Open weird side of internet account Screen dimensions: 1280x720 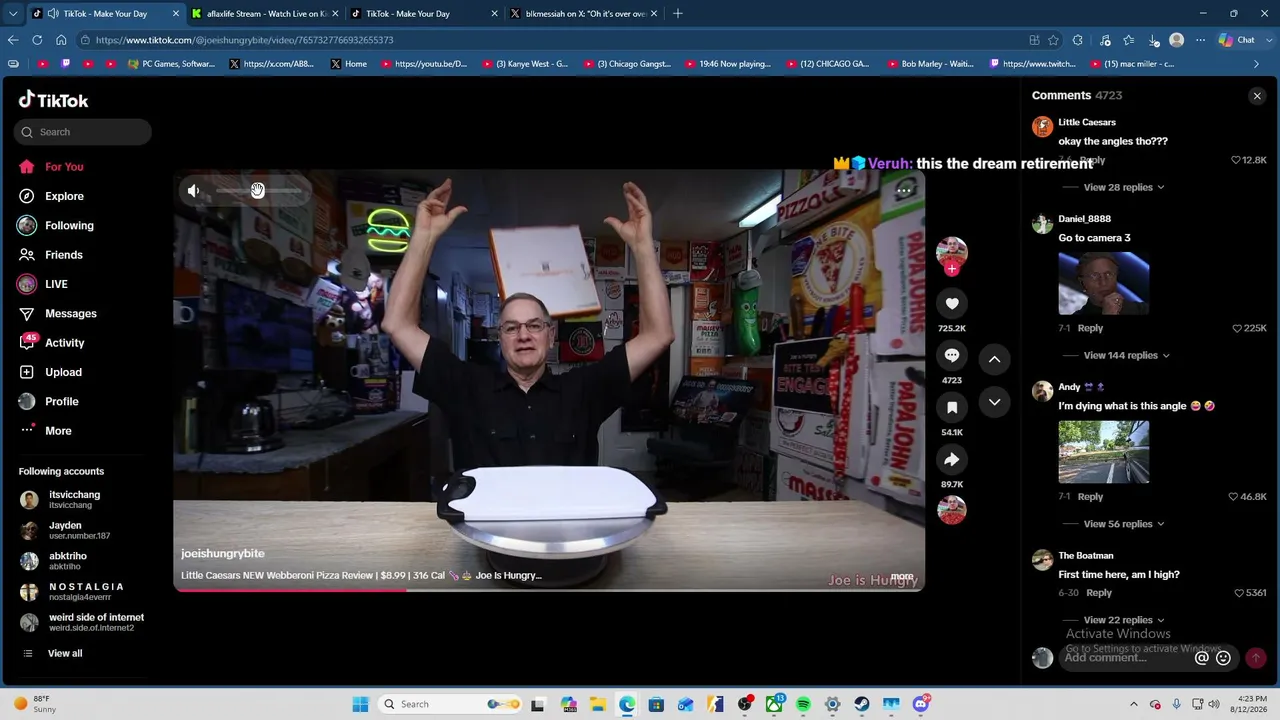pos(82,622)
